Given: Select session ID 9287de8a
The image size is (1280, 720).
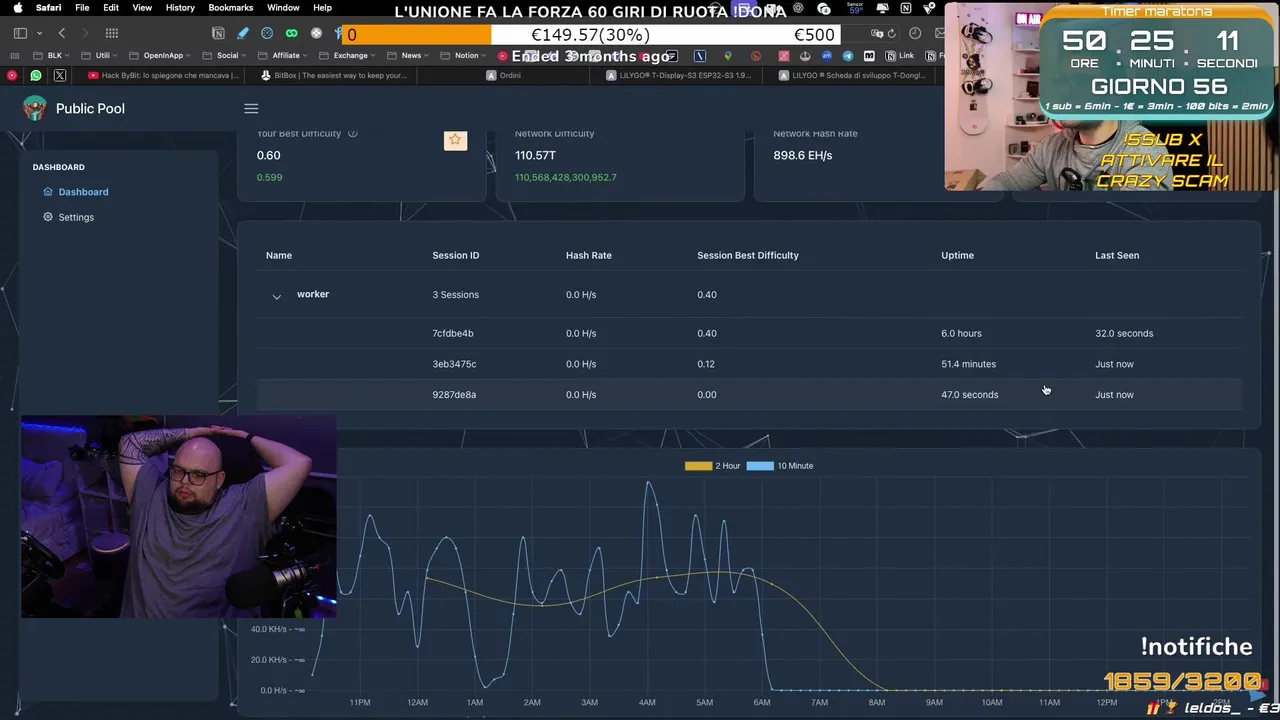Looking at the screenshot, I should tap(454, 394).
